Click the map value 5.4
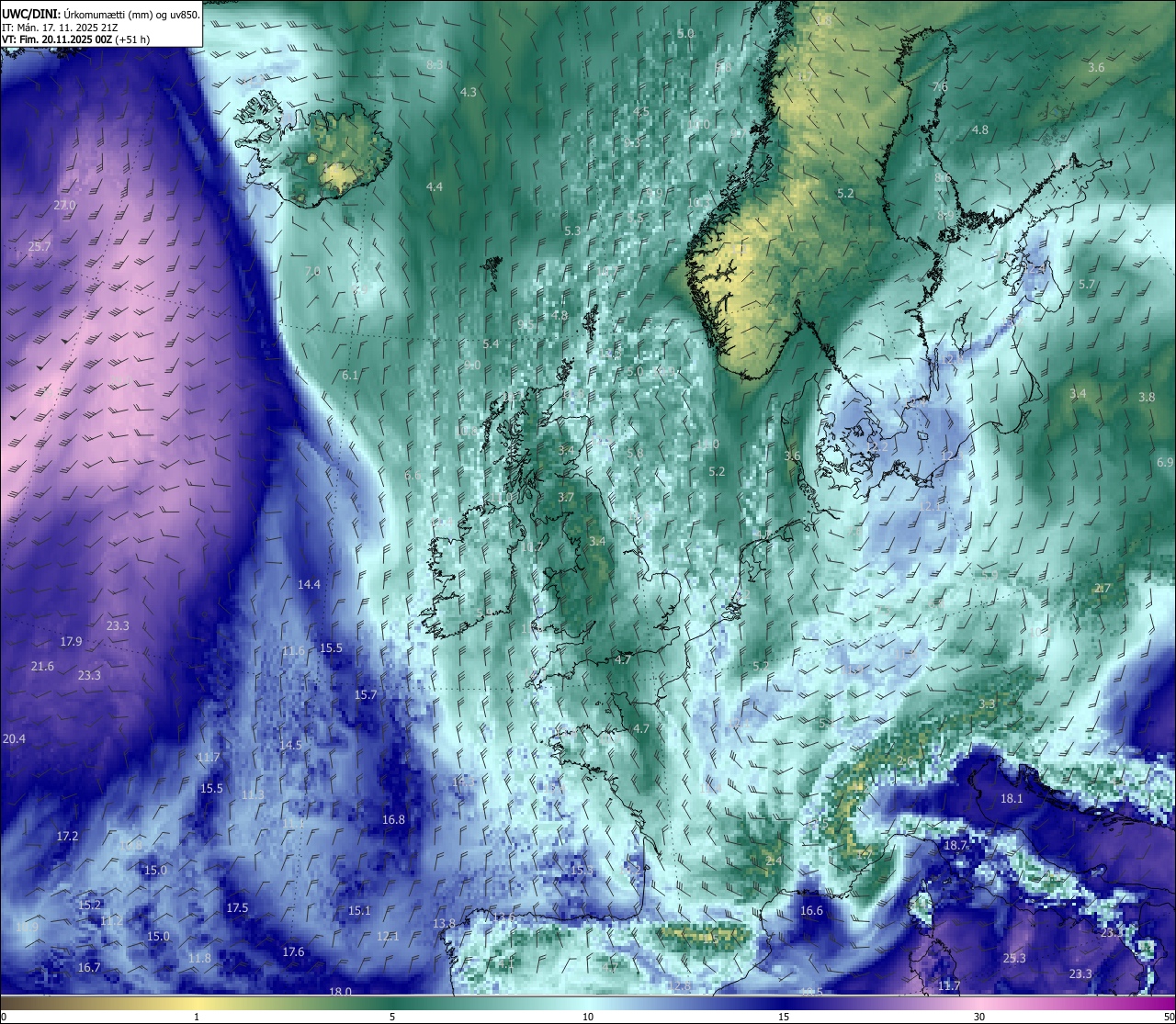1176x1024 pixels. tap(492, 343)
